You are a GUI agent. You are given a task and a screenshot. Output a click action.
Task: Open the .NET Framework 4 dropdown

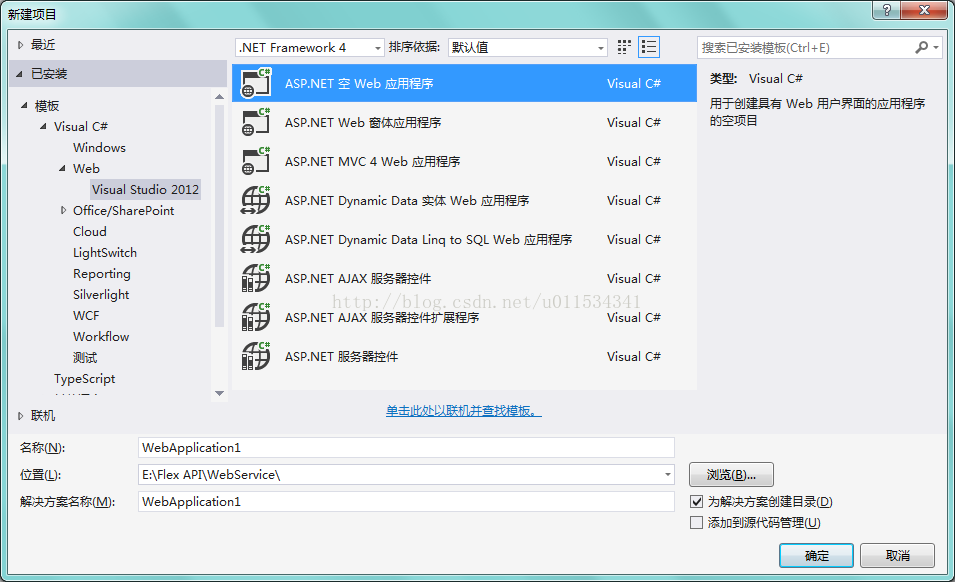(310, 47)
